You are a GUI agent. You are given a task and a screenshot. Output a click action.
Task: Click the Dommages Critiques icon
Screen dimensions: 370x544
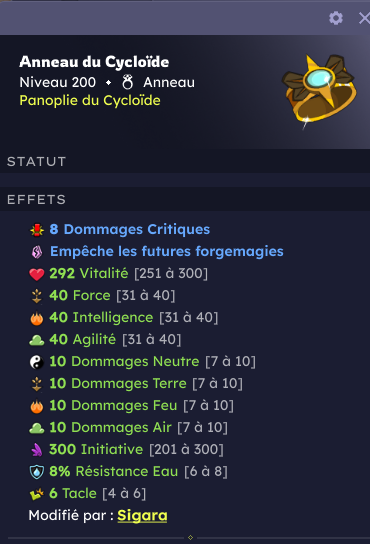[37, 230]
